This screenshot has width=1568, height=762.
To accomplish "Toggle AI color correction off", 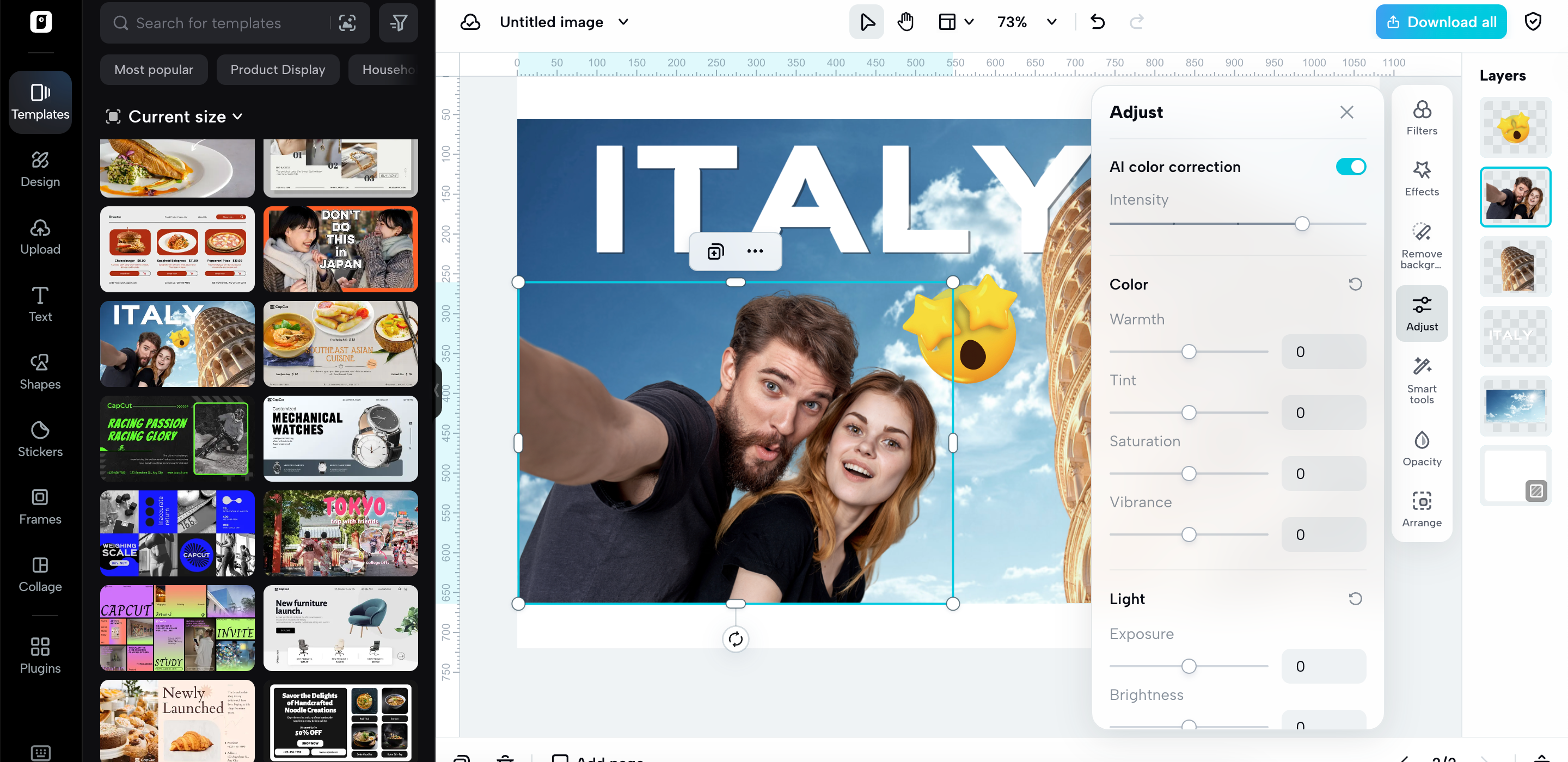I will click(x=1350, y=167).
